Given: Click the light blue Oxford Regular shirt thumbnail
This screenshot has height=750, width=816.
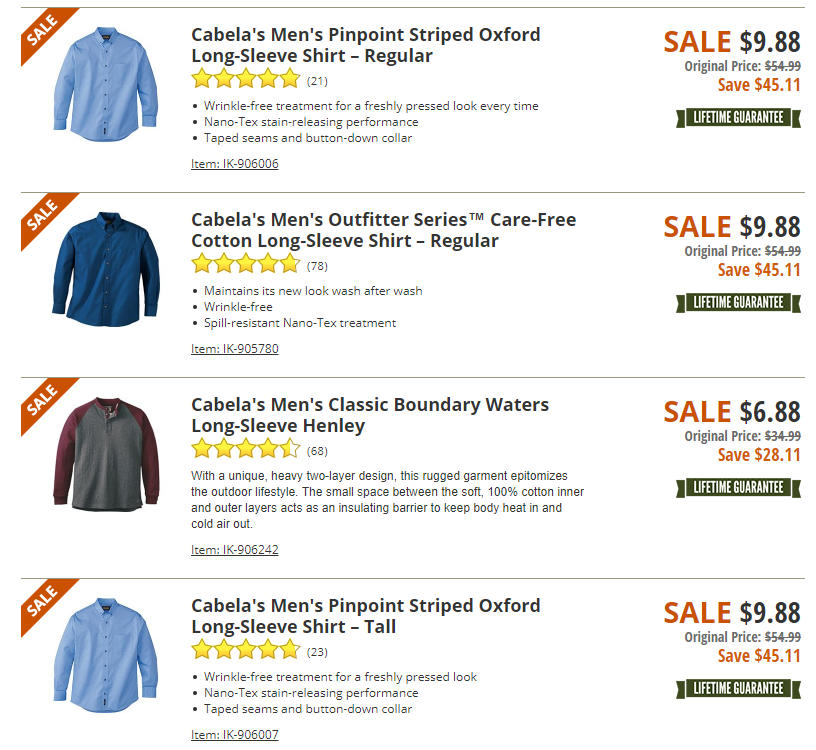Looking at the screenshot, I should click(105, 87).
